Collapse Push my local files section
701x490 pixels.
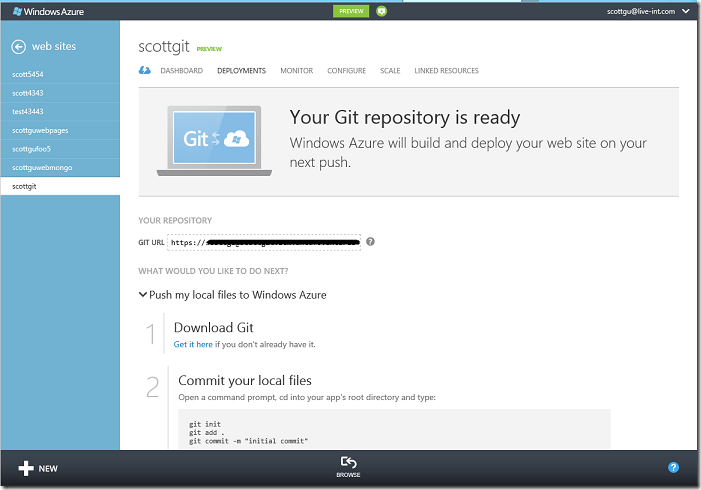click(143, 295)
